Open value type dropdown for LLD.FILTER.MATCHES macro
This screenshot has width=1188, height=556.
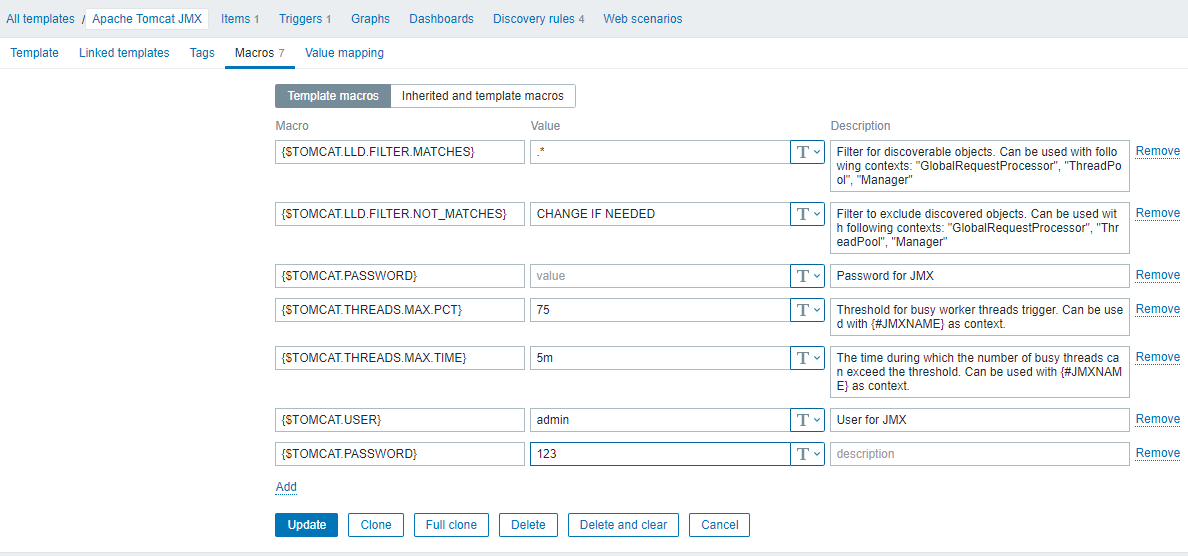click(807, 151)
